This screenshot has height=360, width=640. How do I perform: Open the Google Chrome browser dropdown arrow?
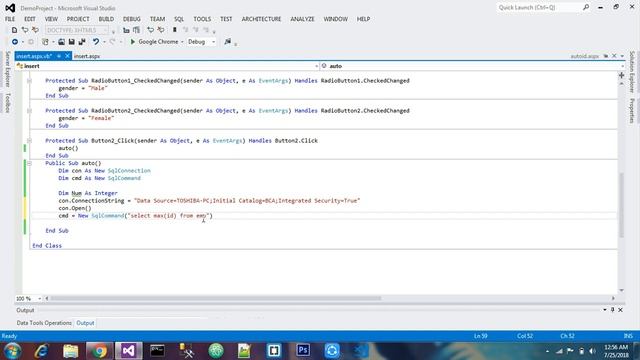182,42
